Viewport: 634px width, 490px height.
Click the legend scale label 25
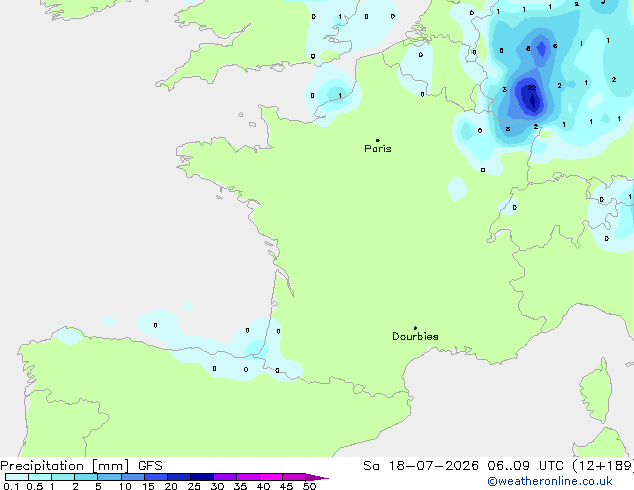tap(194, 486)
